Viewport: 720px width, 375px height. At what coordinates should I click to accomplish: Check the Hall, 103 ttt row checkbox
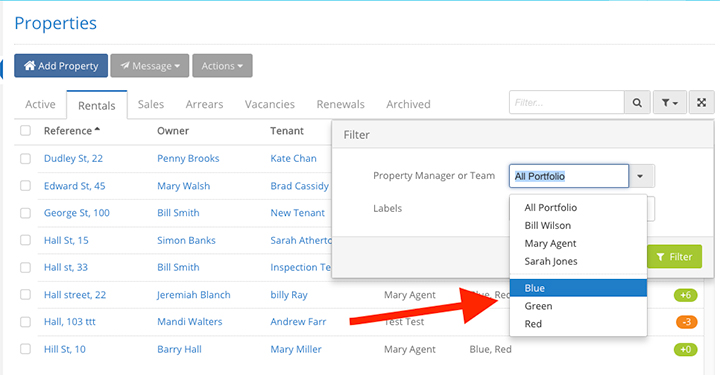pyautogui.click(x=25, y=322)
